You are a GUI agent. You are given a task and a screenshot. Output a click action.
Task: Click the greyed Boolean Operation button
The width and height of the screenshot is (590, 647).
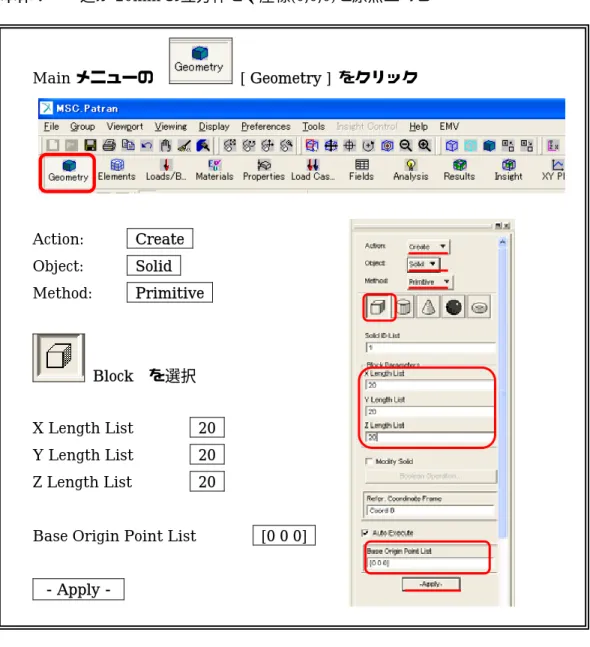431,476
